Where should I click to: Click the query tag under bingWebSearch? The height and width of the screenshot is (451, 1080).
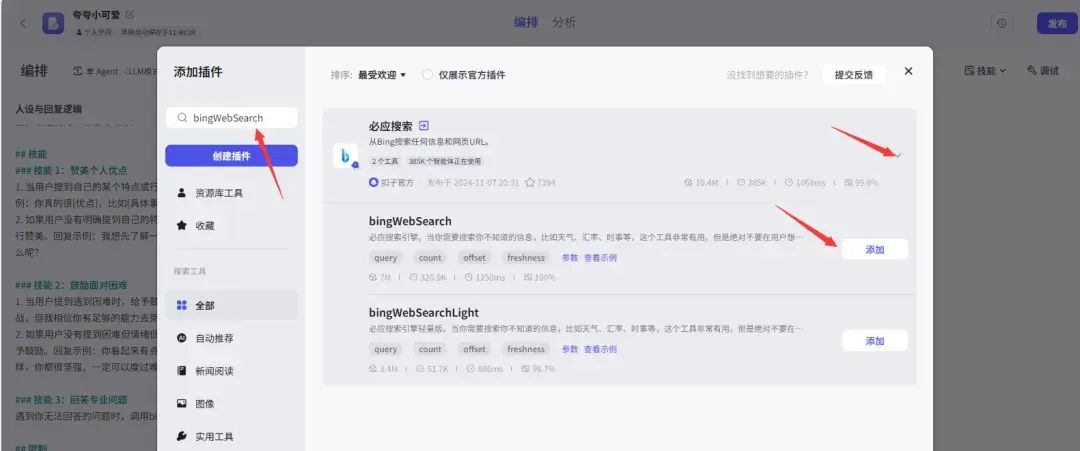[x=386, y=258]
